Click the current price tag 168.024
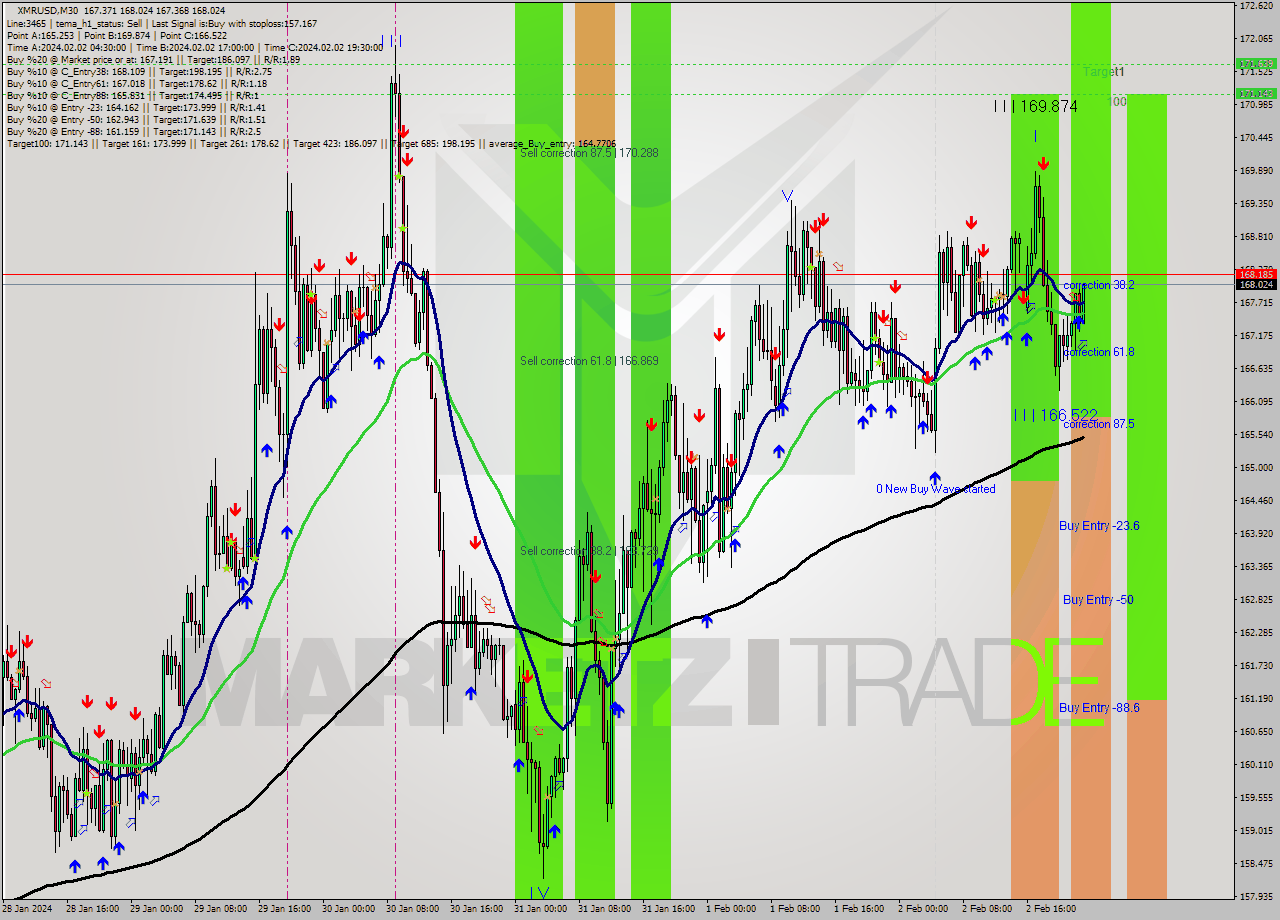Viewport: 1280px width, 920px height. click(1256, 285)
